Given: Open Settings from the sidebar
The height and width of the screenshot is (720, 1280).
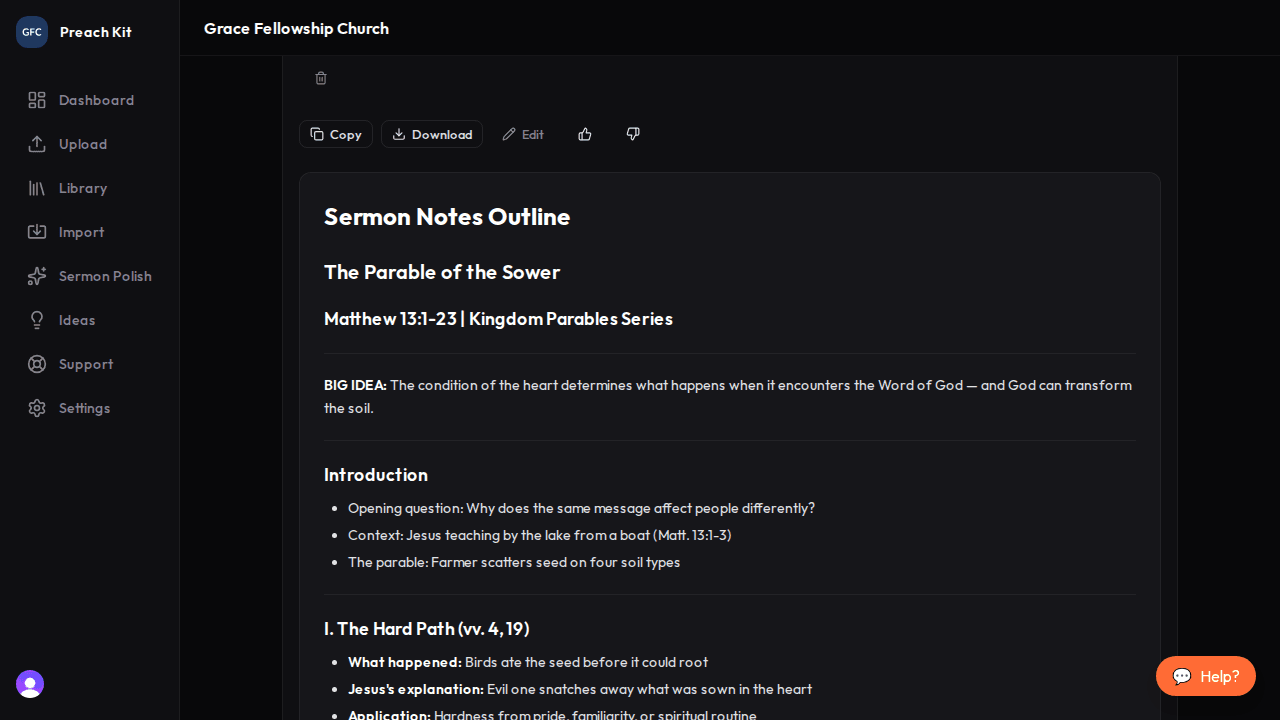Looking at the screenshot, I should (84, 408).
